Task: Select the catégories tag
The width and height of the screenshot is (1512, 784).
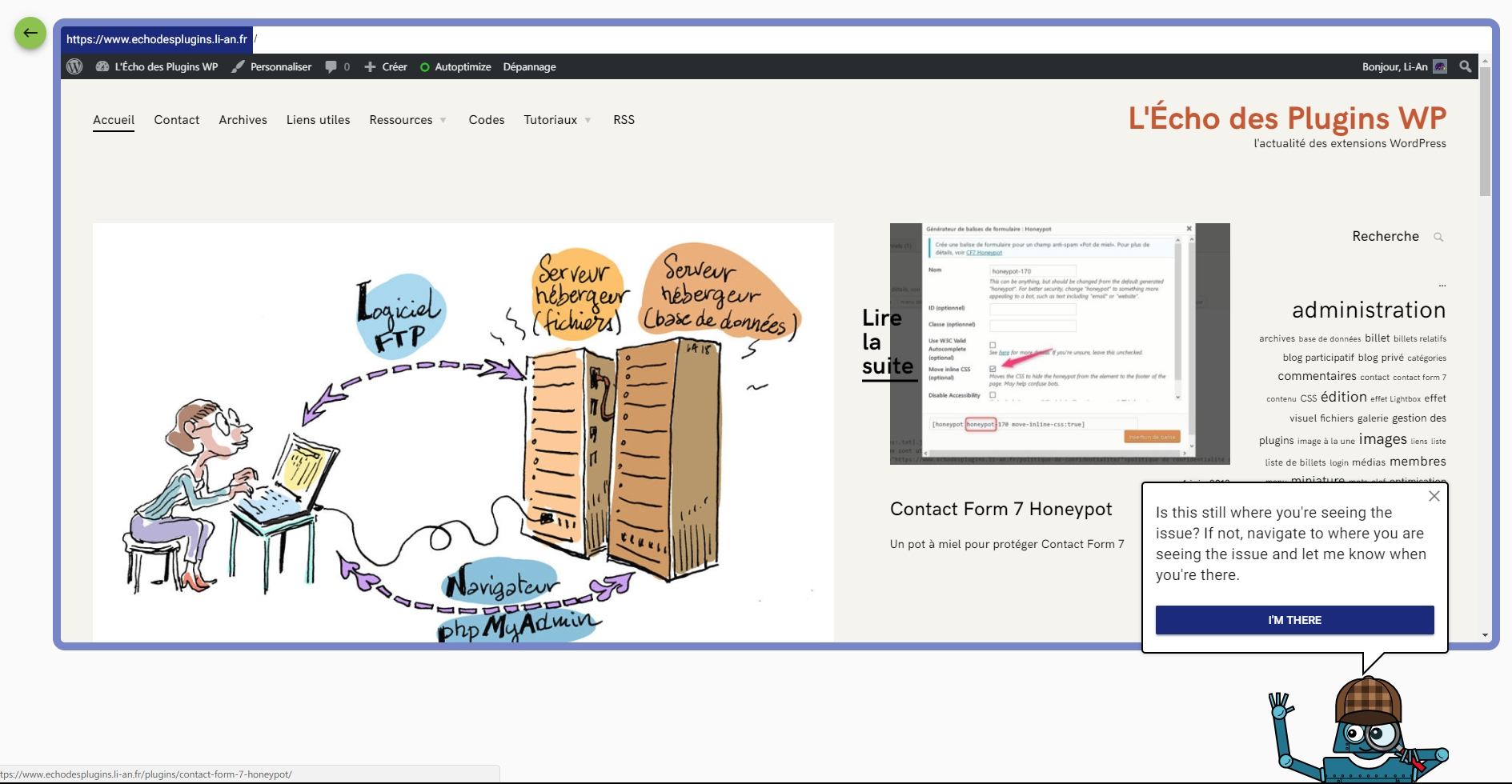Action: pos(1427,358)
